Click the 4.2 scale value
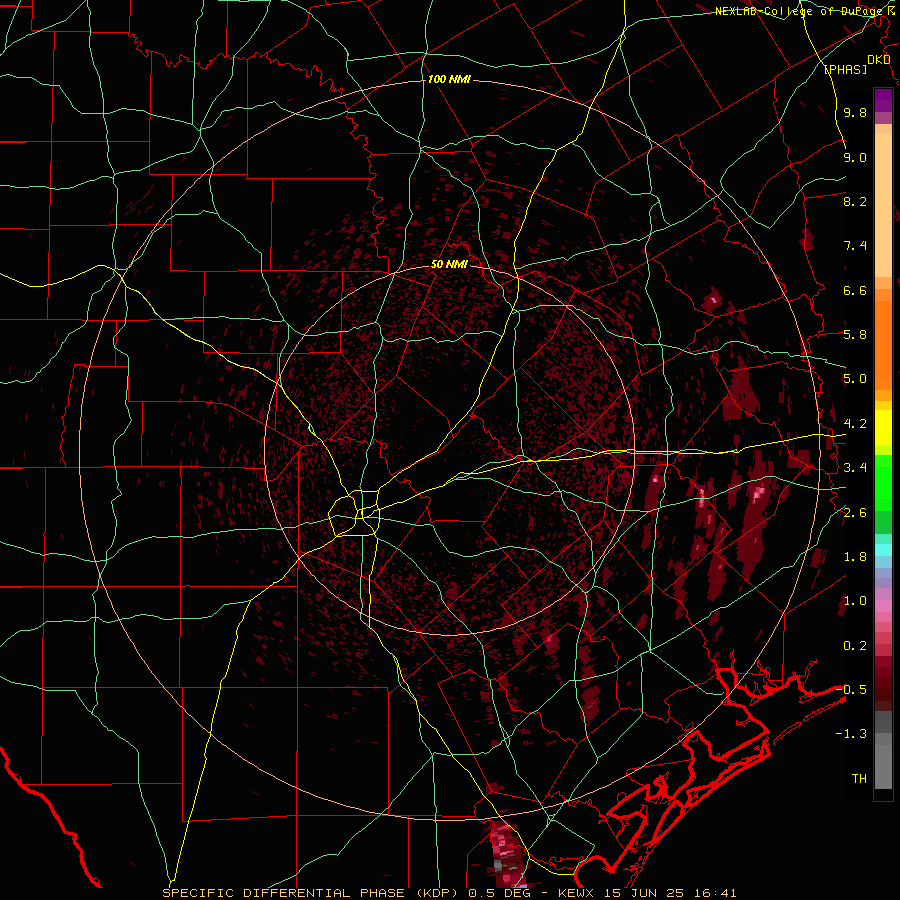The width and height of the screenshot is (900, 900). tap(855, 424)
